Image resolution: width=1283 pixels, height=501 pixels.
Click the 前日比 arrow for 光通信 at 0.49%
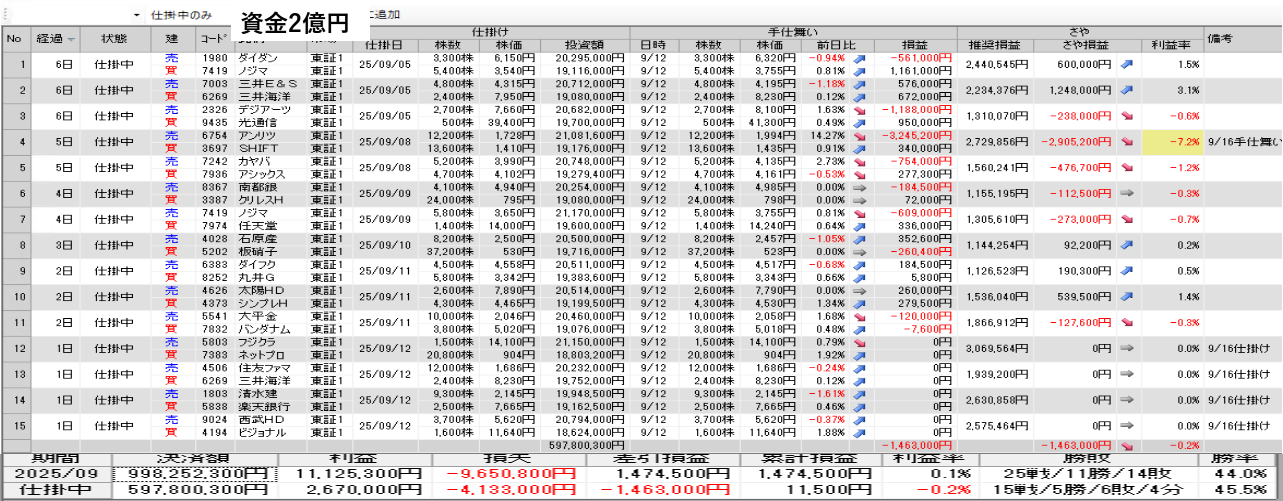(862, 122)
